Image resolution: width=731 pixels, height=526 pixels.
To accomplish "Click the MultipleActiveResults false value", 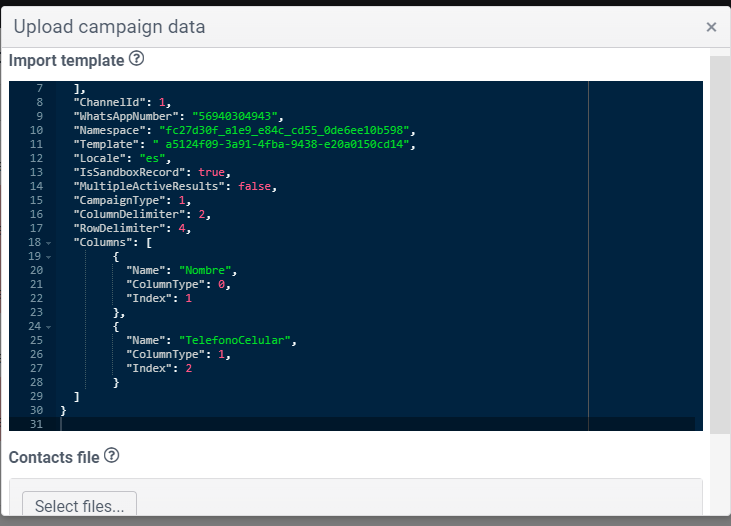I will pyautogui.click(x=254, y=186).
